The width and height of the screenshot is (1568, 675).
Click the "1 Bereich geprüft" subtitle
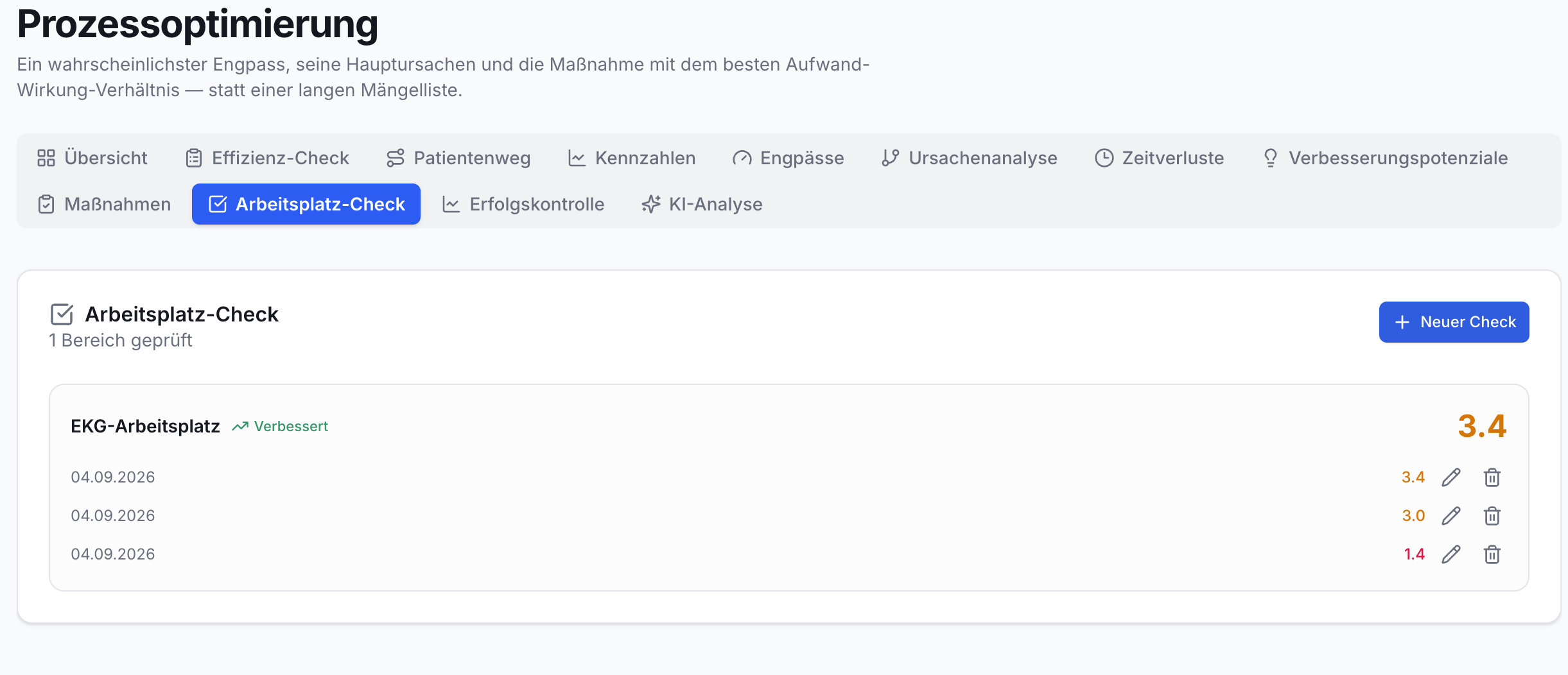click(121, 341)
